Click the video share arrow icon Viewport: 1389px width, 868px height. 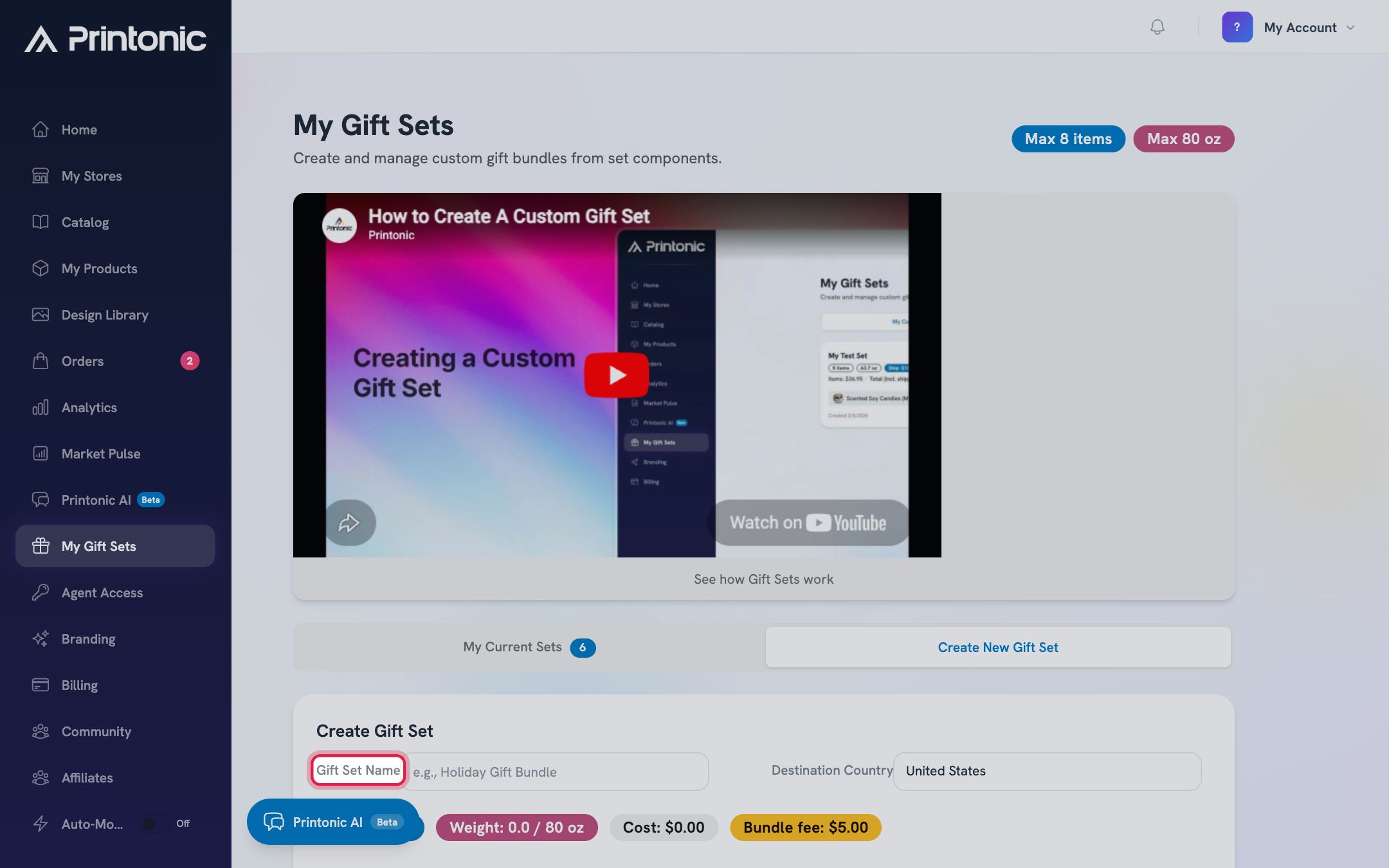pyautogui.click(x=349, y=523)
